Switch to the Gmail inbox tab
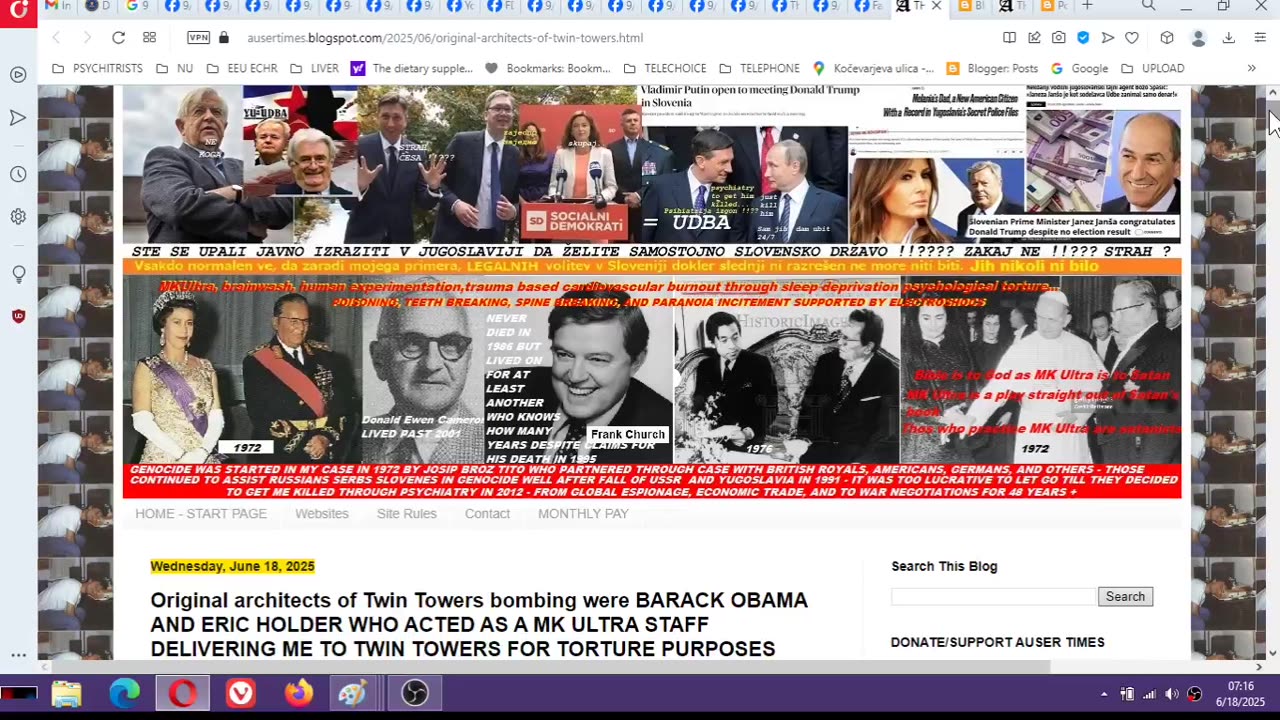The width and height of the screenshot is (1280, 720). [58, 6]
